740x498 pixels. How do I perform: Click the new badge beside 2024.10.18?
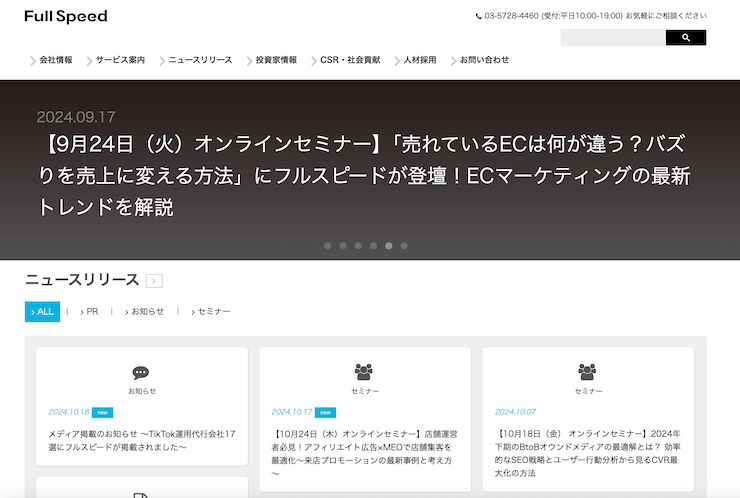click(102, 413)
